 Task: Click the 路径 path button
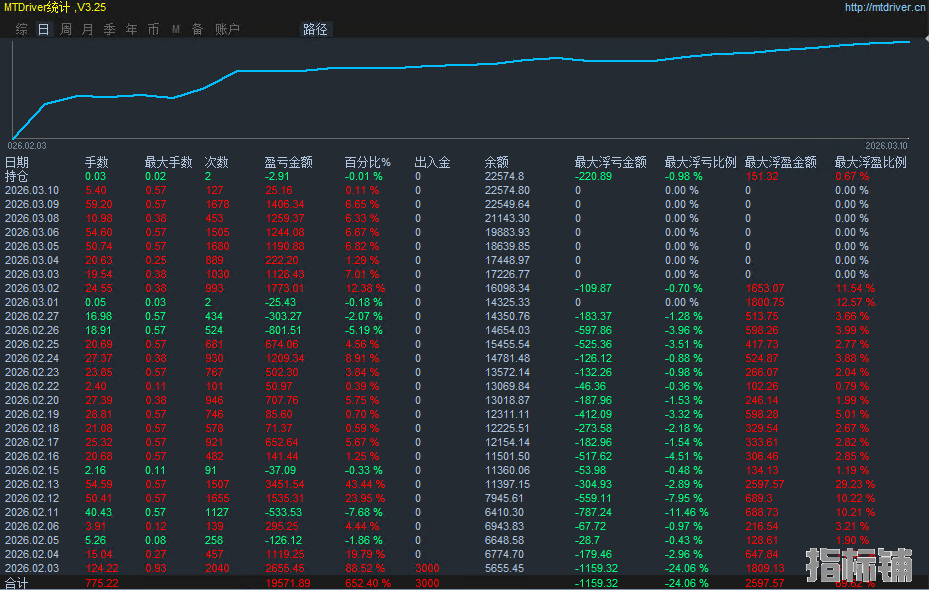click(x=314, y=29)
